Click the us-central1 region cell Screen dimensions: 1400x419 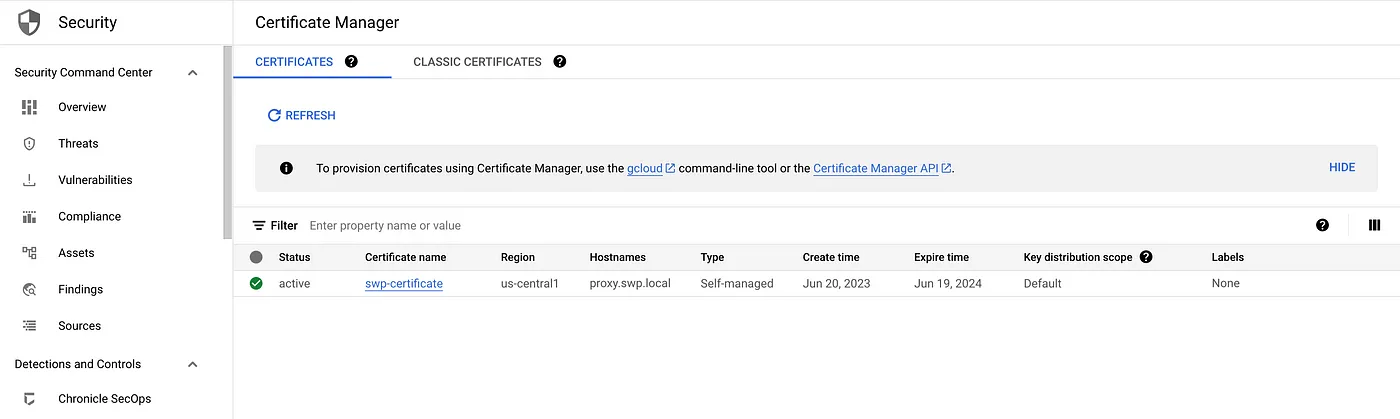tap(530, 284)
